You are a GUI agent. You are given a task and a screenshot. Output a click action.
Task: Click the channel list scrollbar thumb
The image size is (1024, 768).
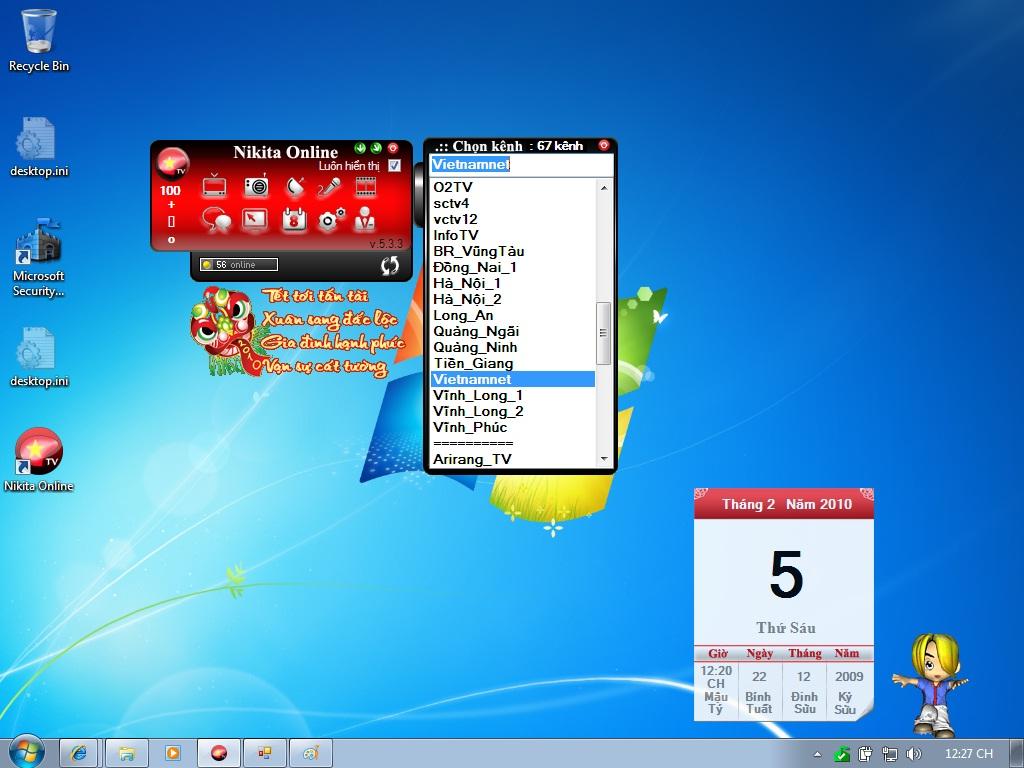(604, 333)
